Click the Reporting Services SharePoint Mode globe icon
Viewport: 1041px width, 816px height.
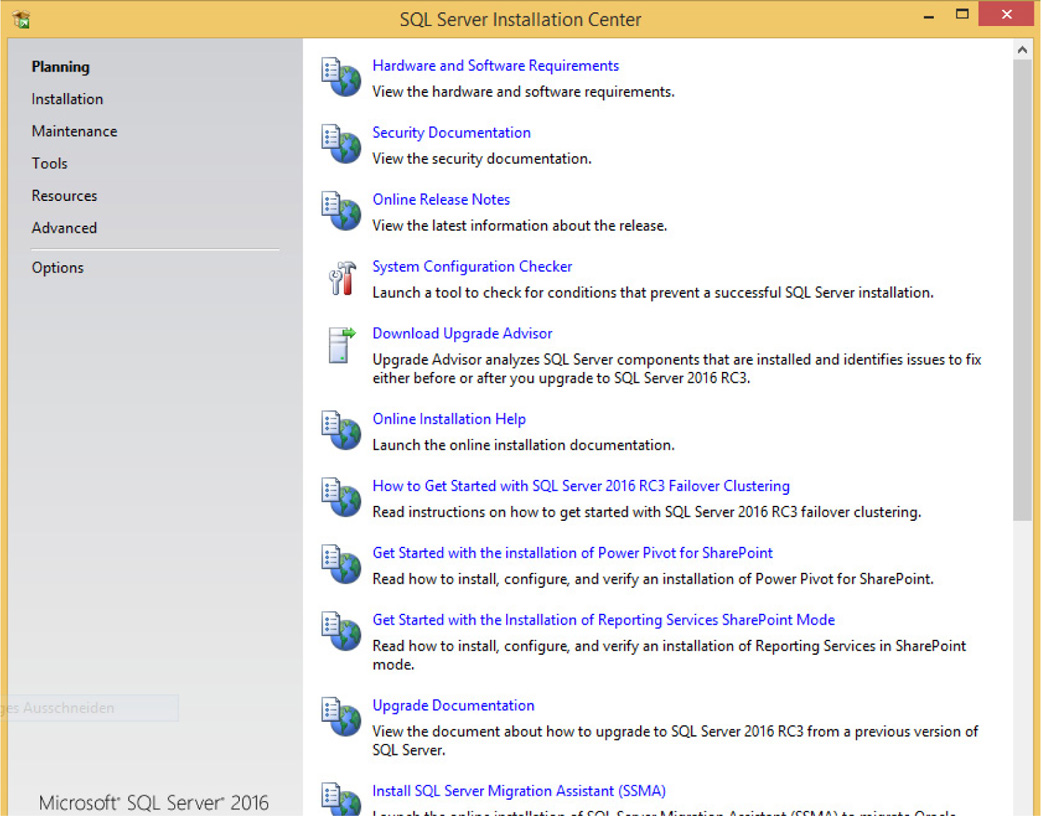click(x=341, y=631)
